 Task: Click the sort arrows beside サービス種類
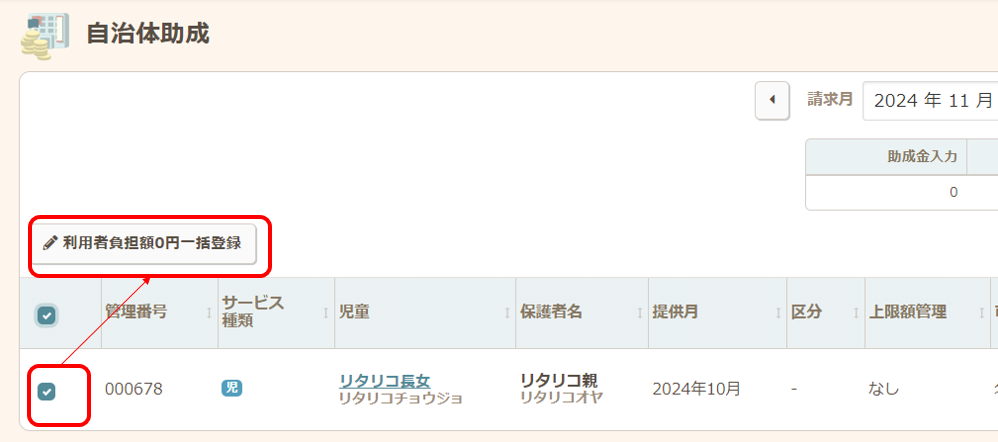[326, 313]
